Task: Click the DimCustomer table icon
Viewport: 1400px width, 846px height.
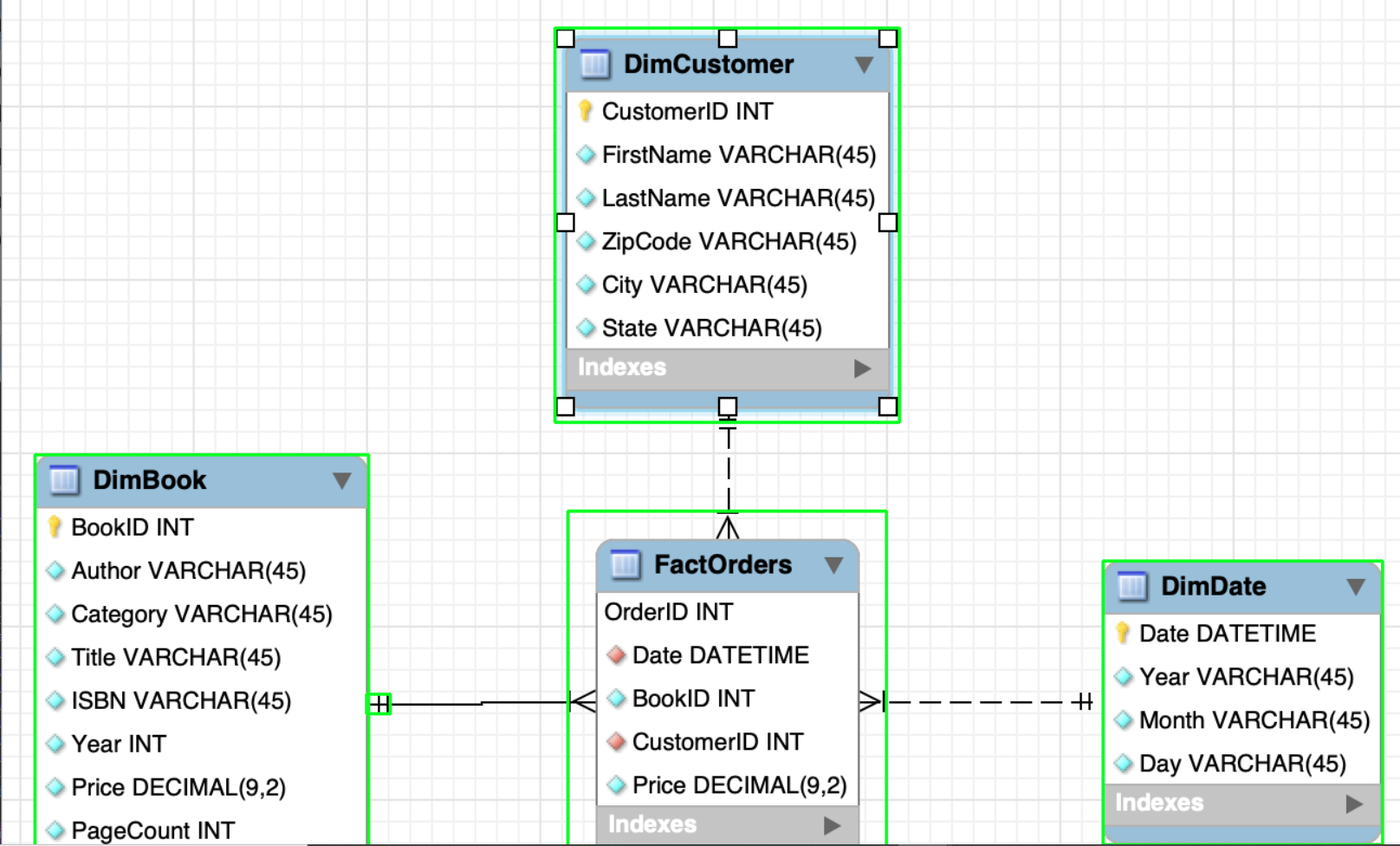Action: pyautogui.click(x=595, y=64)
